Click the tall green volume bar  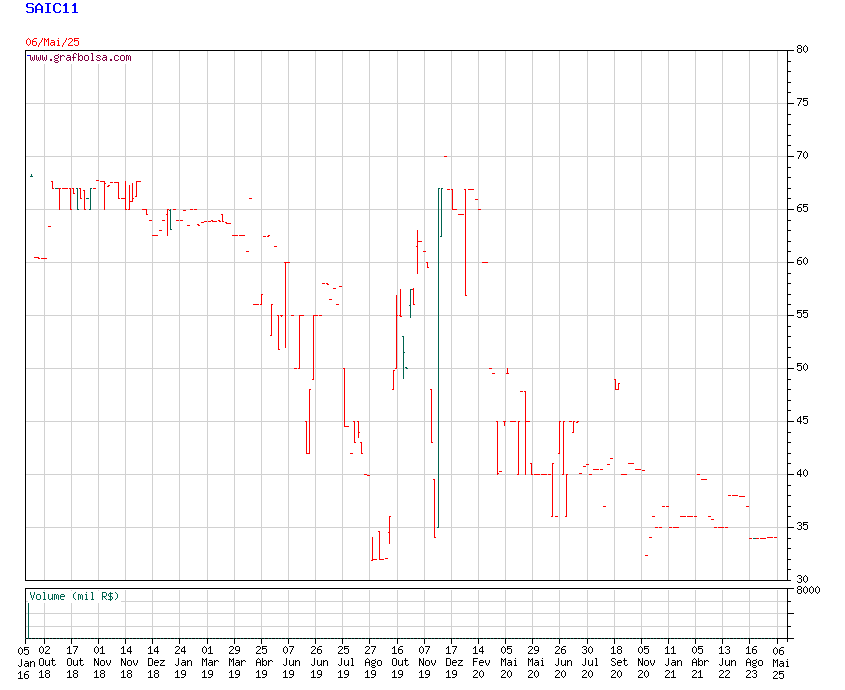coord(28,620)
